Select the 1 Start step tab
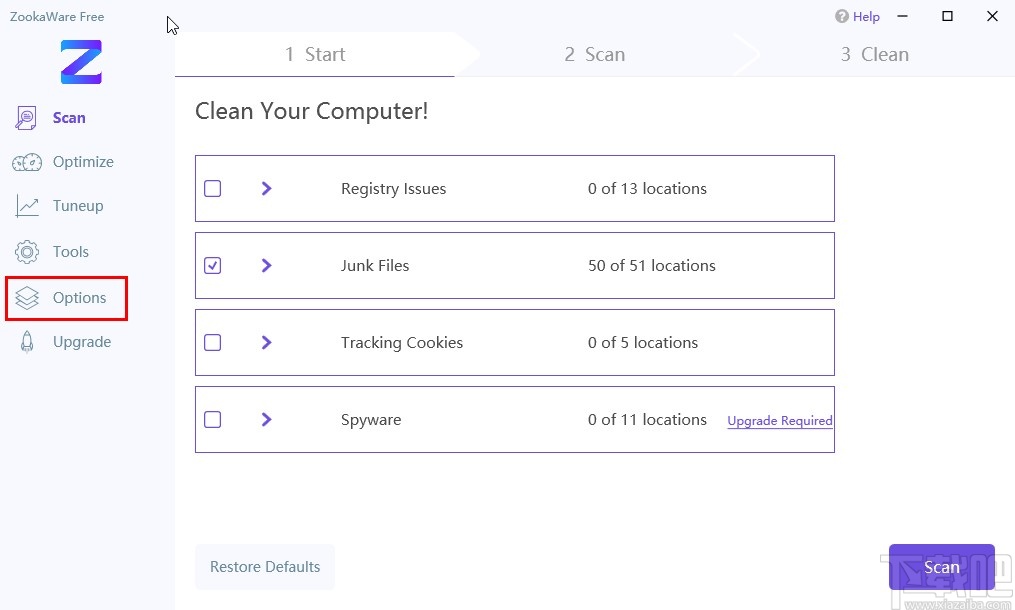 pyautogui.click(x=315, y=54)
